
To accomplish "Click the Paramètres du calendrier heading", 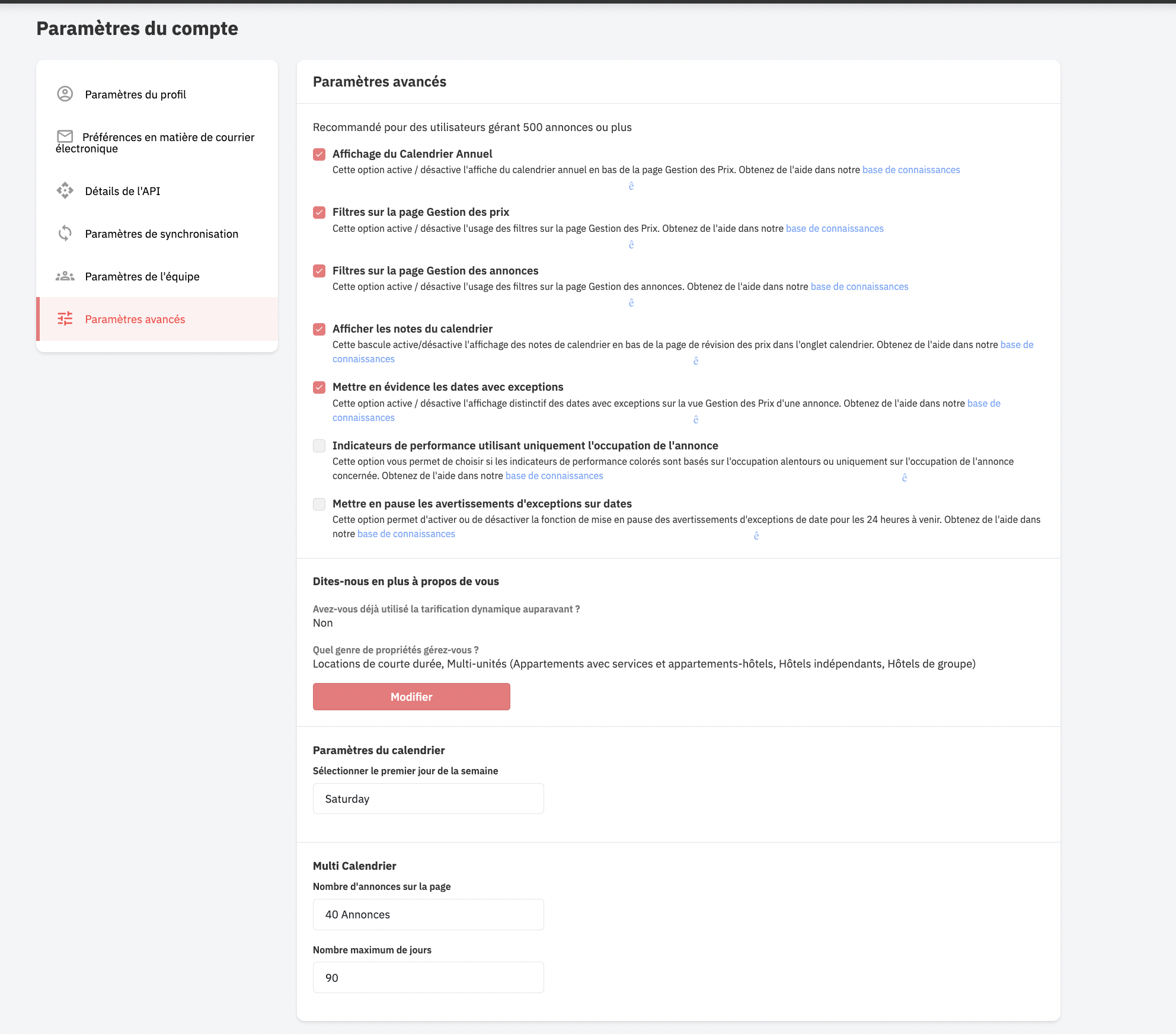I will (x=379, y=751).
